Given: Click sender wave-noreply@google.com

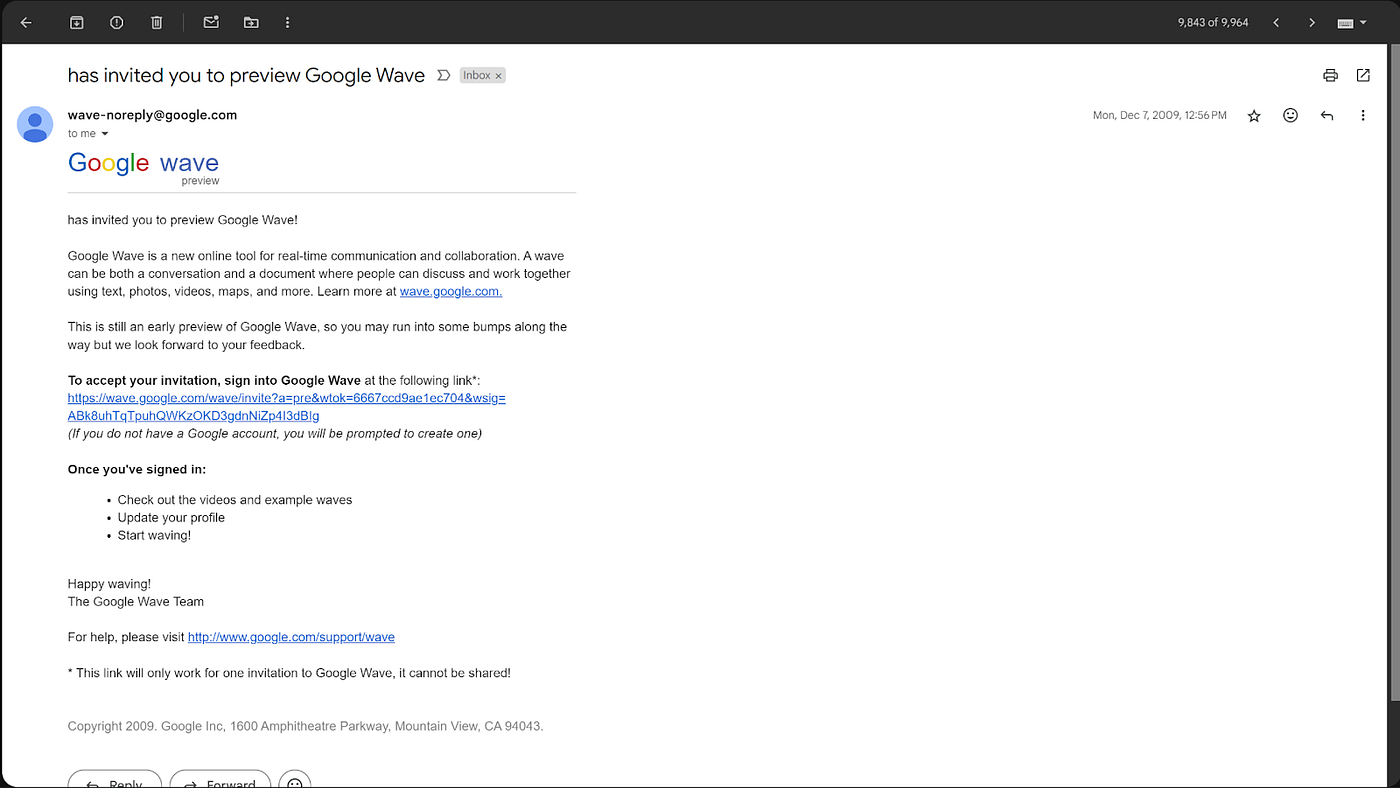Looking at the screenshot, I should 152,115.
